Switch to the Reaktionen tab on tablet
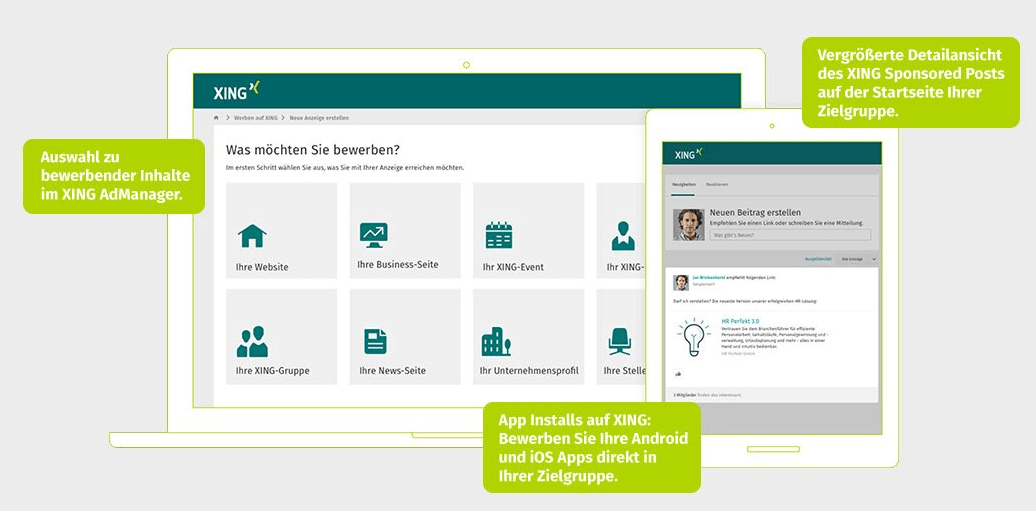The width and height of the screenshot is (1036, 511). pos(717,184)
